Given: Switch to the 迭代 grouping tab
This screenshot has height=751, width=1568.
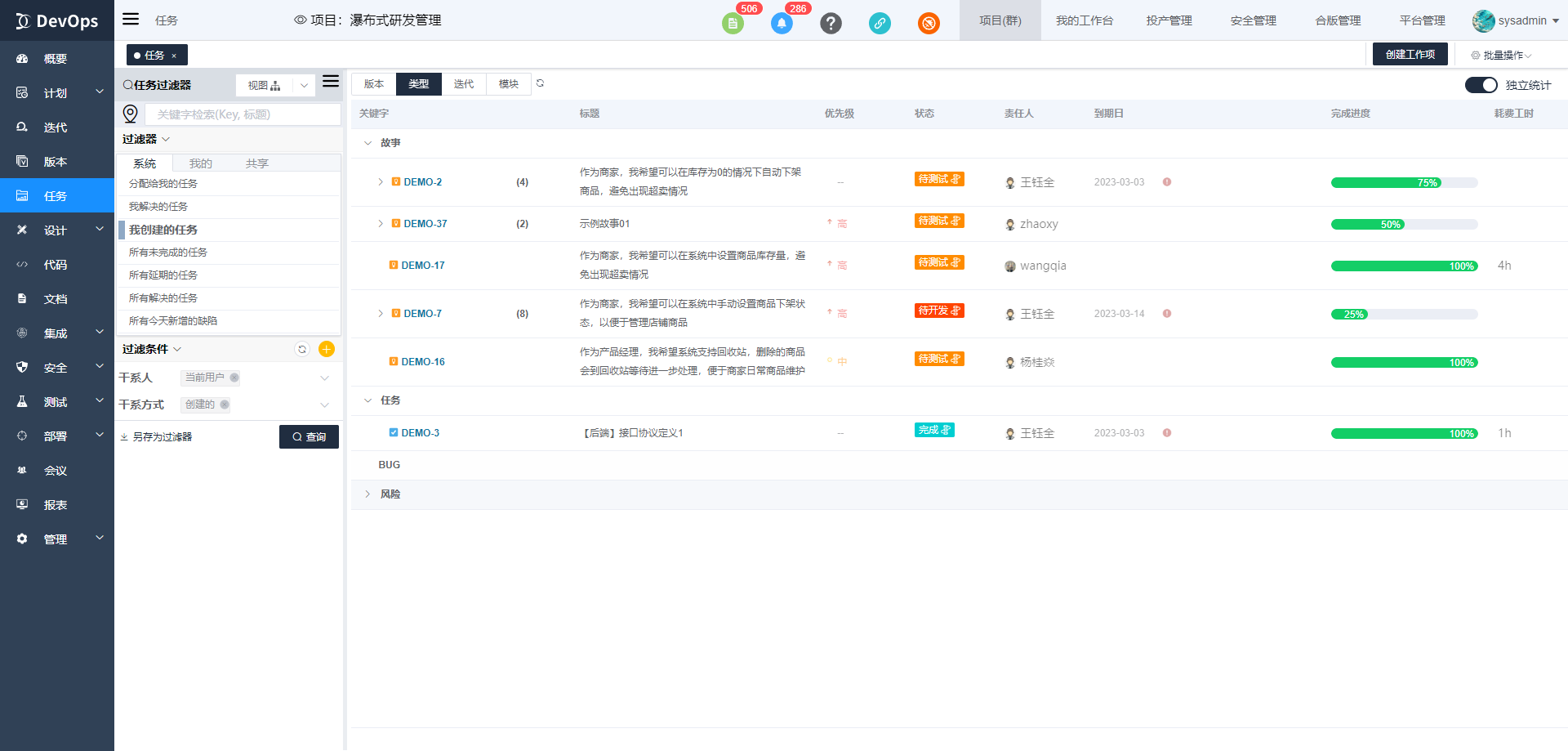Looking at the screenshot, I should (x=464, y=84).
